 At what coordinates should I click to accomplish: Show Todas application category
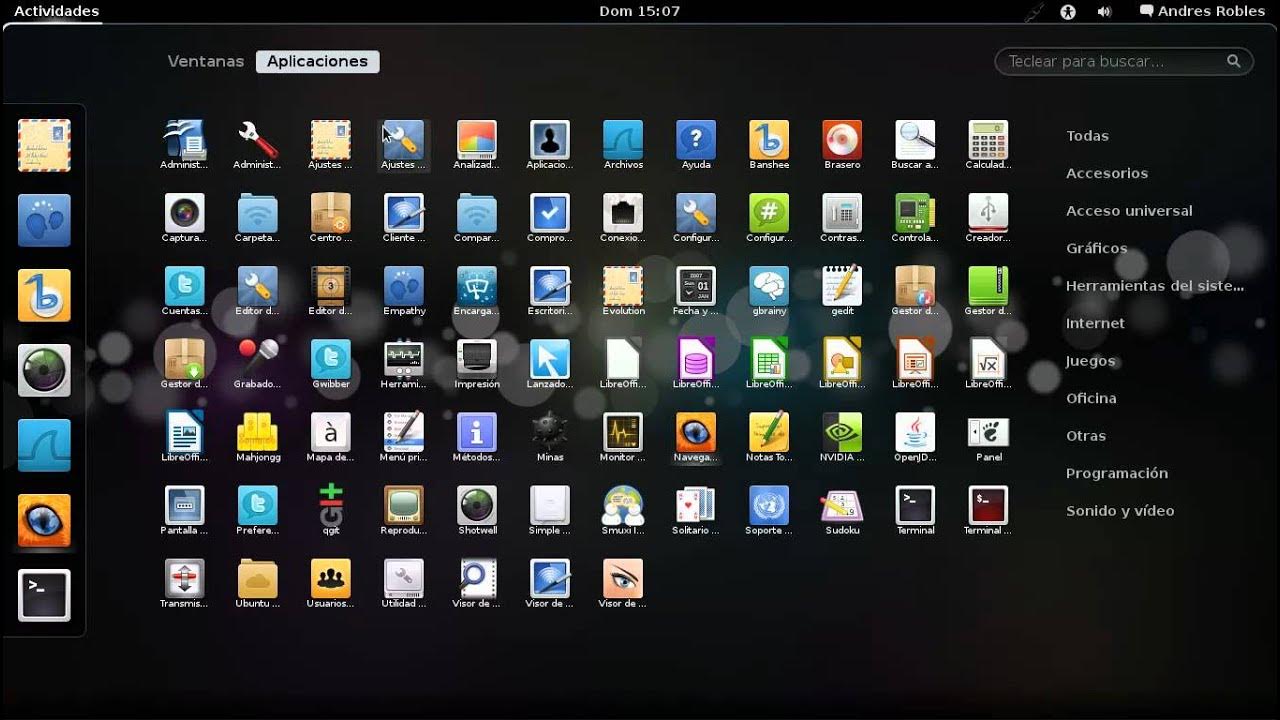click(1087, 136)
